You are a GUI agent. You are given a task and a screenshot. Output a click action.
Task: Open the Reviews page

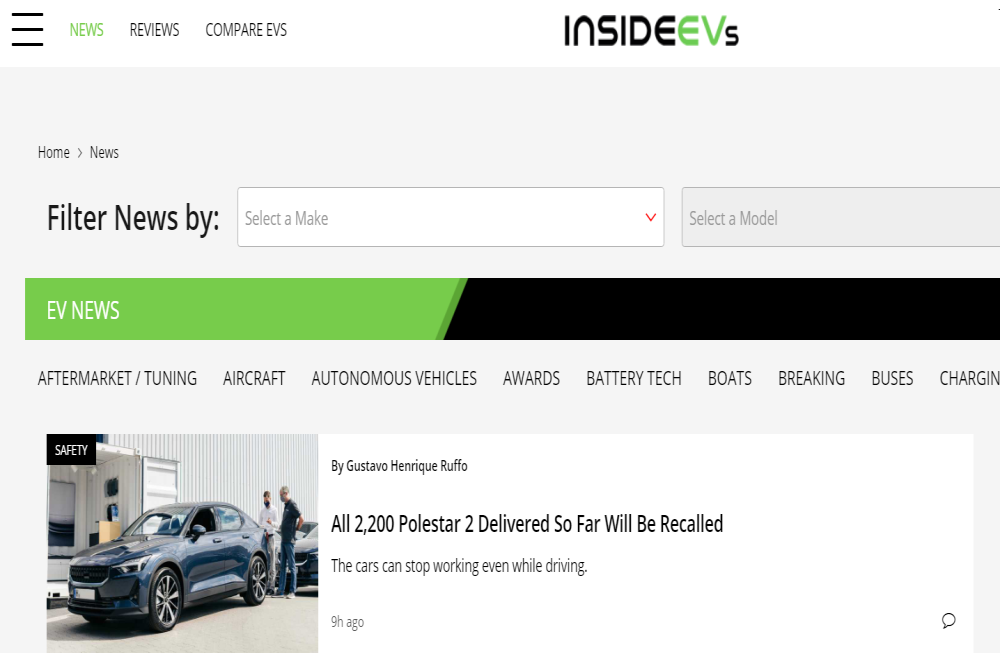(154, 30)
